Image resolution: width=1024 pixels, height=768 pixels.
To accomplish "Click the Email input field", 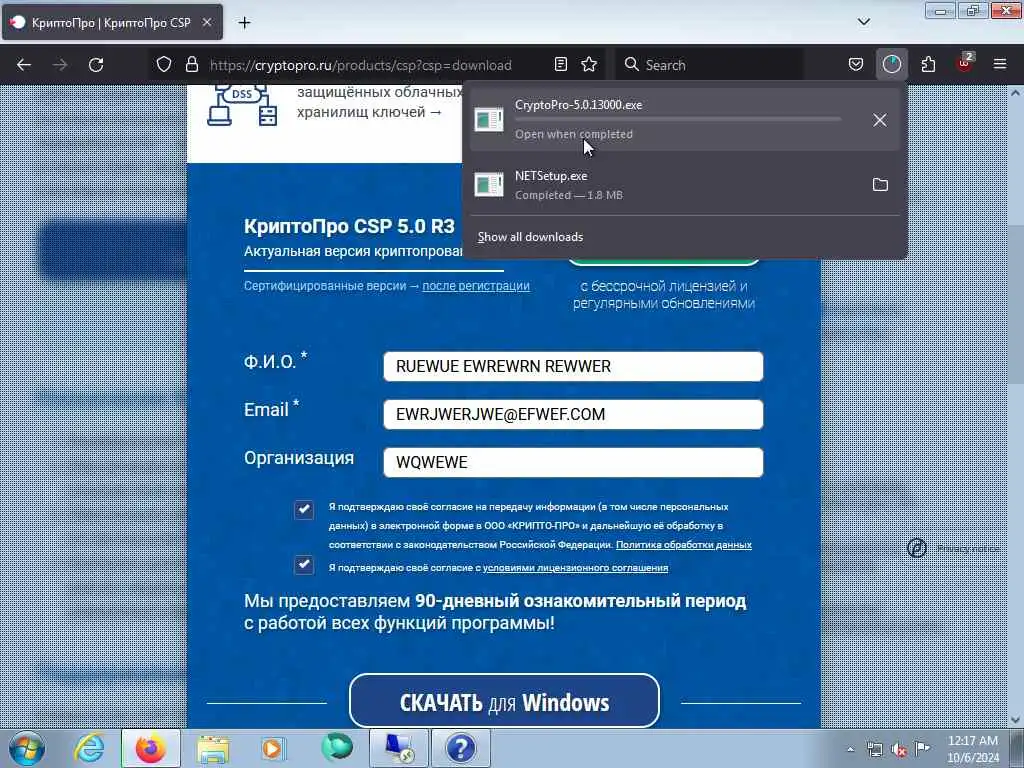I will tap(573, 414).
